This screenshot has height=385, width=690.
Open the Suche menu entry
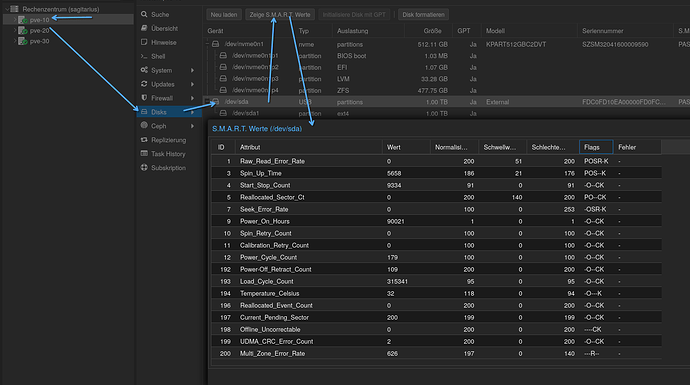[x=168, y=15]
